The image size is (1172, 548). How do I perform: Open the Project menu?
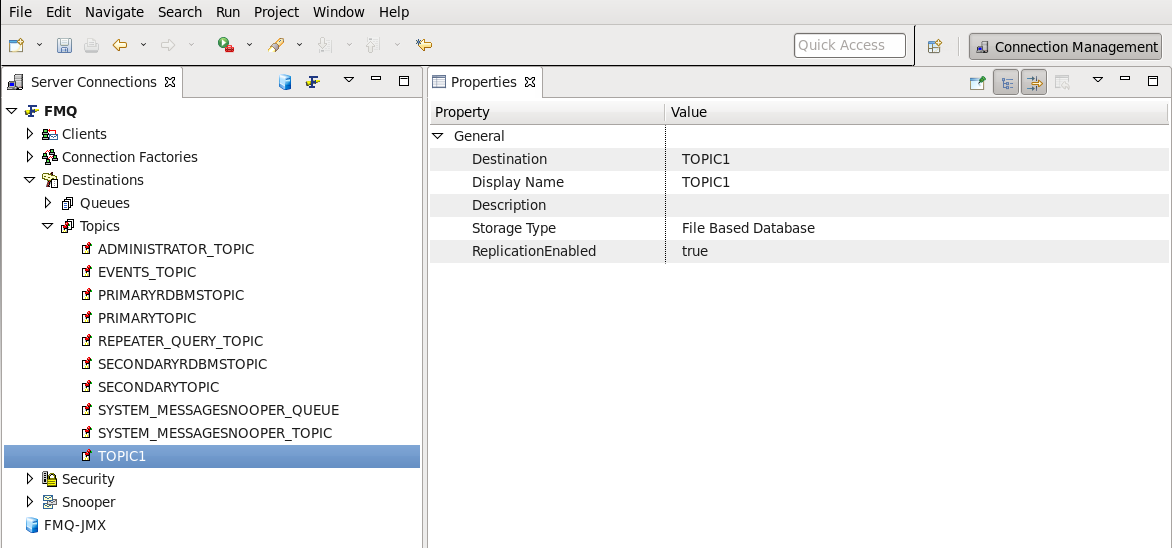click(x=276, y=12)
